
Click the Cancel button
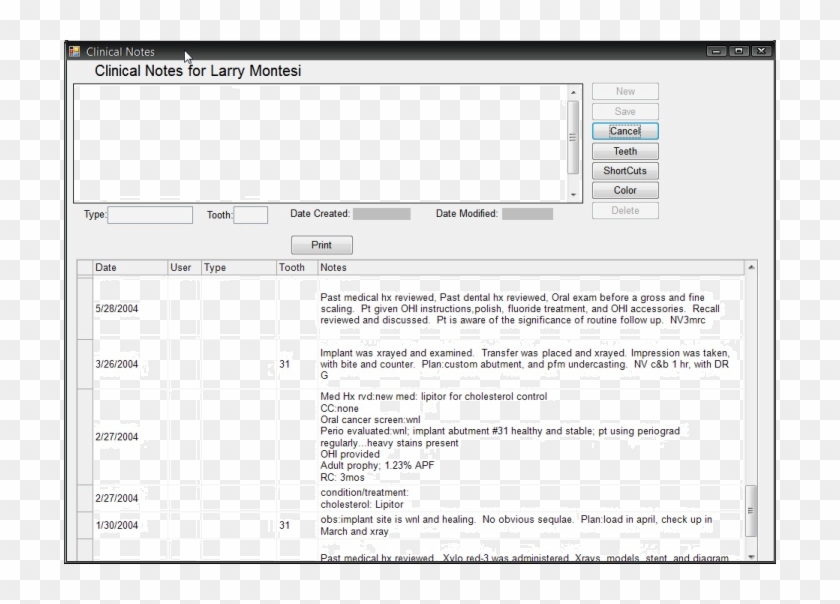tap(624, 131)
